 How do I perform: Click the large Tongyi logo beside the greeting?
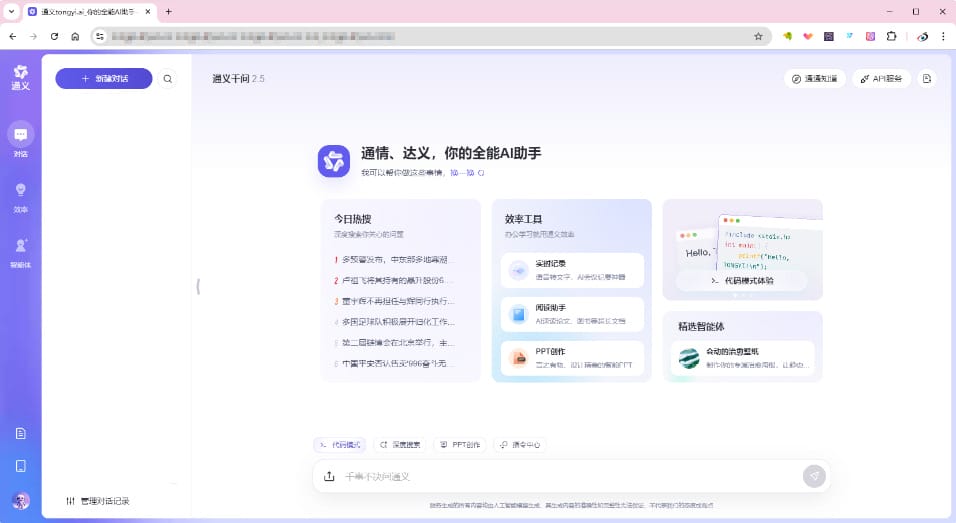click(334, 161)
